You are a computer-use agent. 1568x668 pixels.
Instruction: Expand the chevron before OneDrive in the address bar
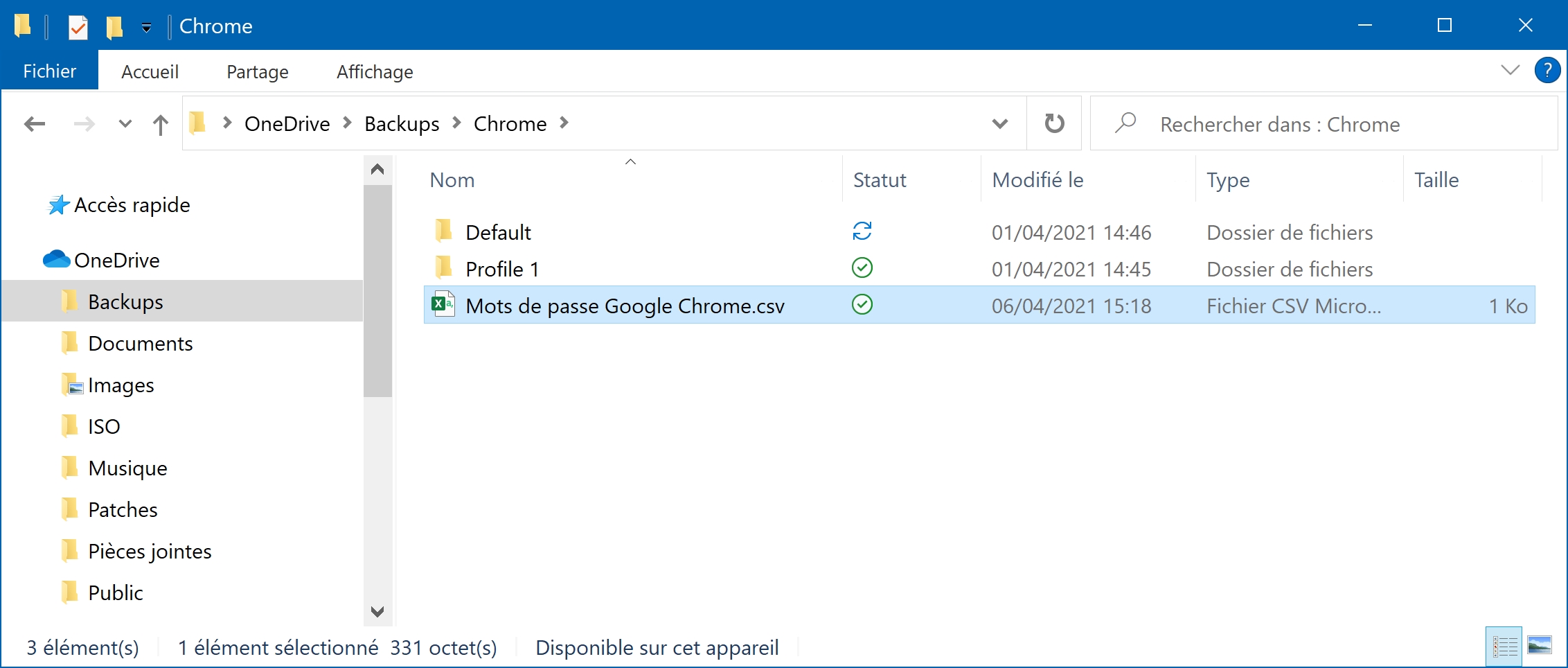click(x=226, y=123)
